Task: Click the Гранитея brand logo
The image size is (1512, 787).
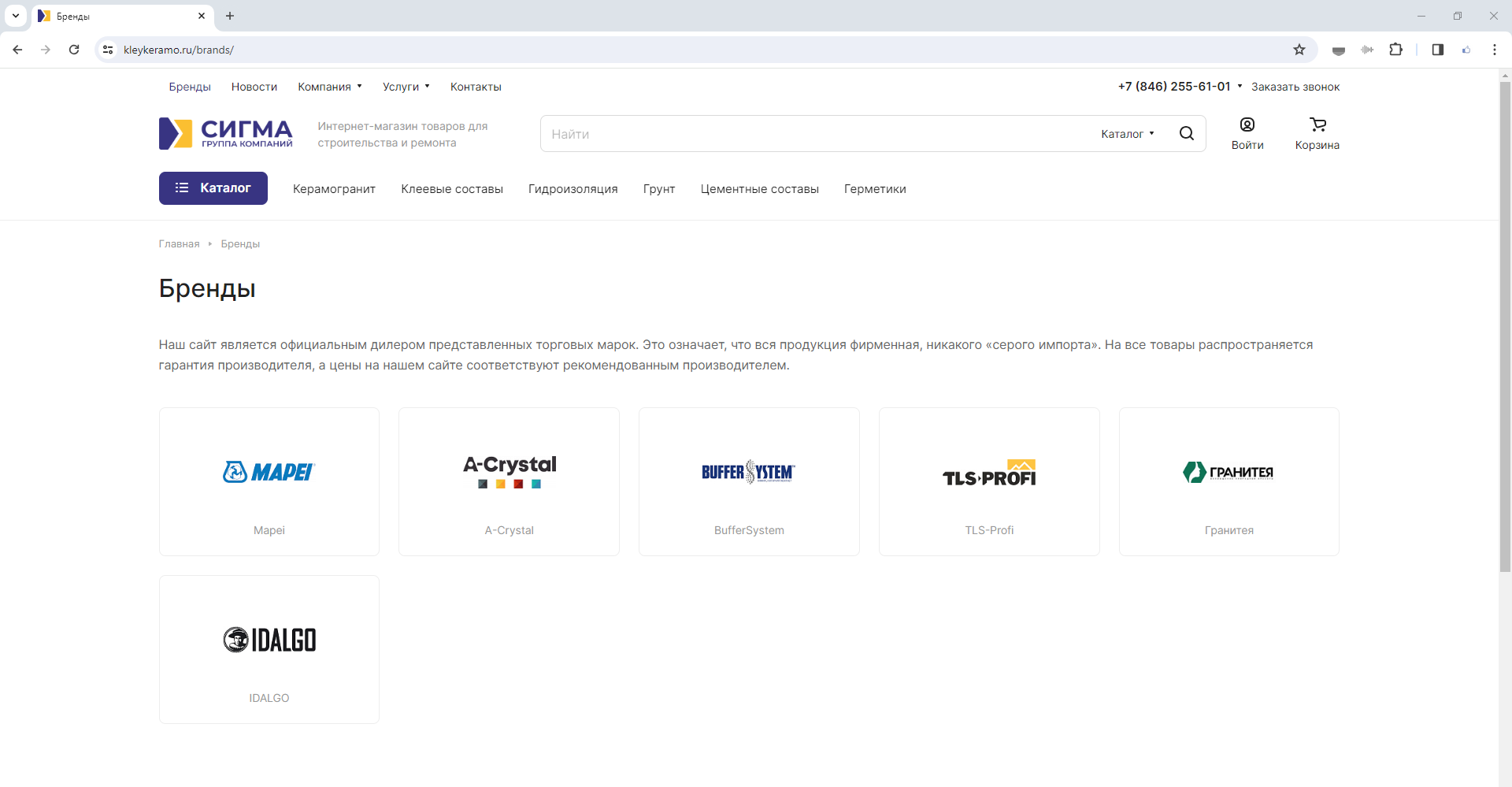Action: click(1228, 472)
